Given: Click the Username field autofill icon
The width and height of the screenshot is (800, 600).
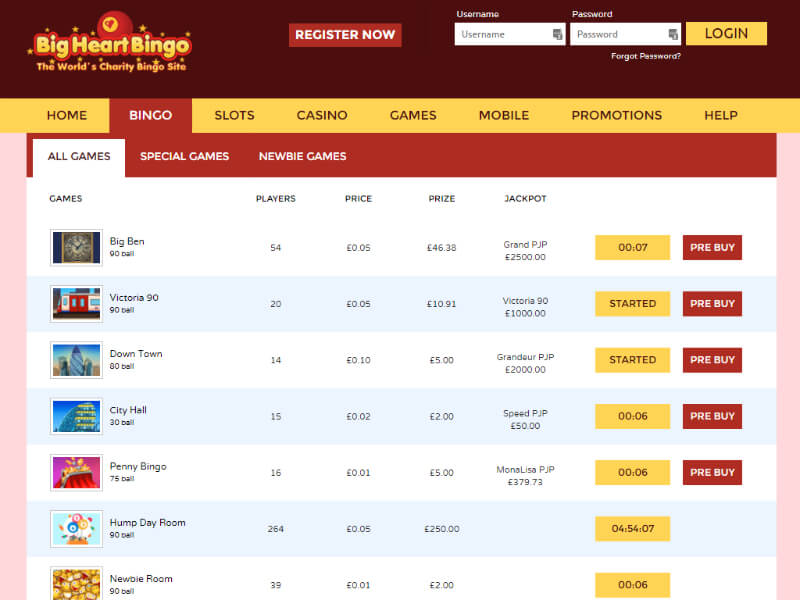Looking at the screenshot, I should [558, 34].
